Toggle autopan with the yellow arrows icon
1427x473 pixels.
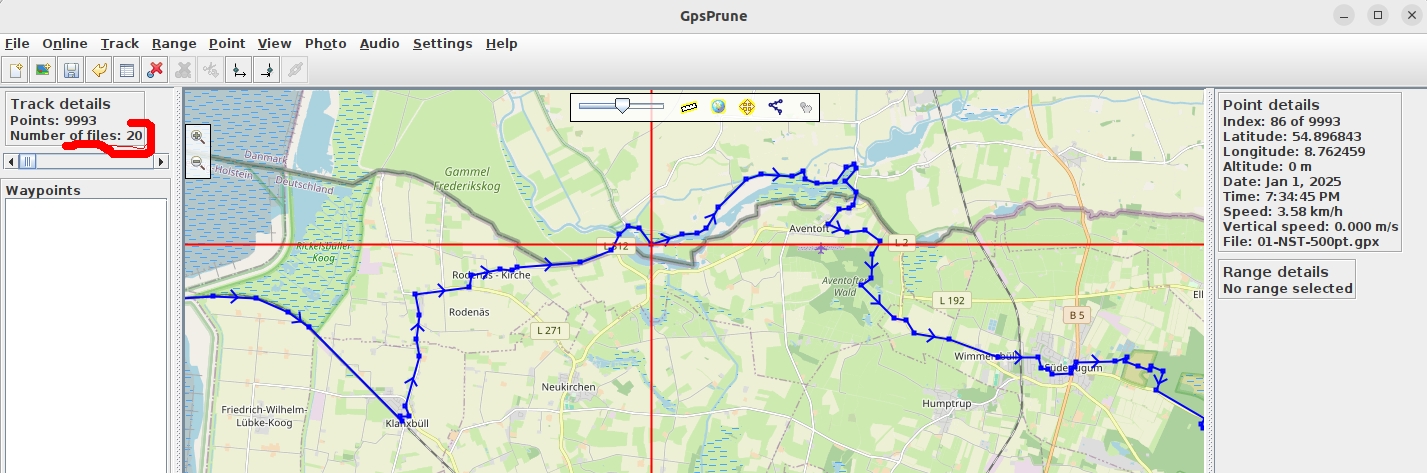tap(747, 107)
